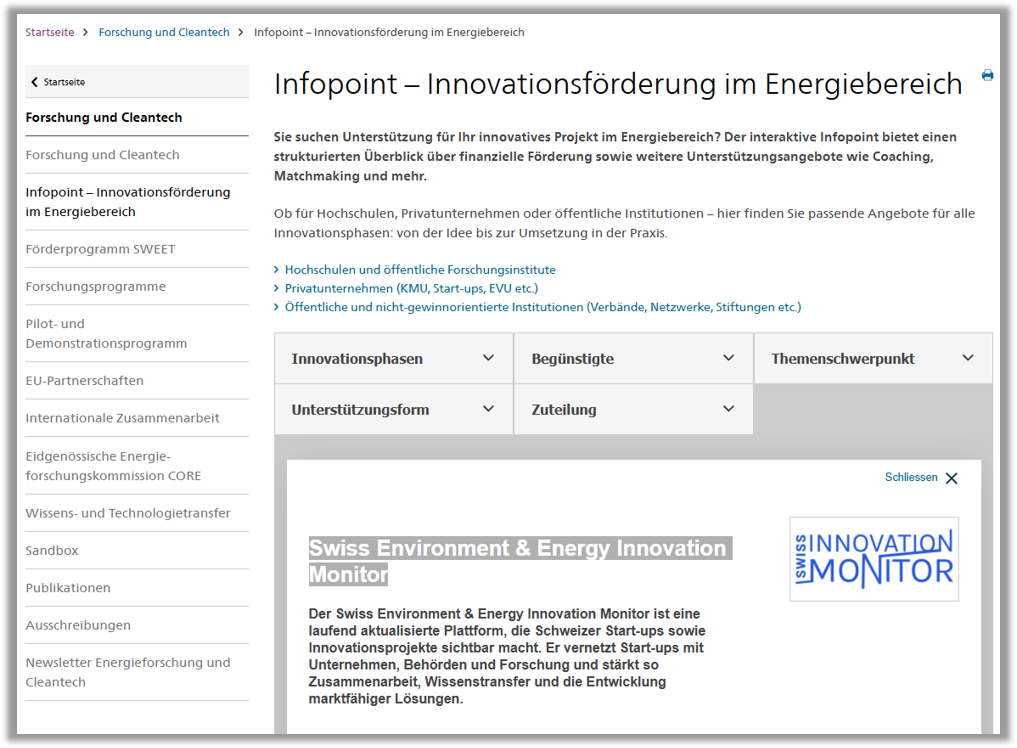This screenshot has width=1017, height=748.
Task: Open EU-Partnerschaften sidebar entry
Action: (85, 381)
